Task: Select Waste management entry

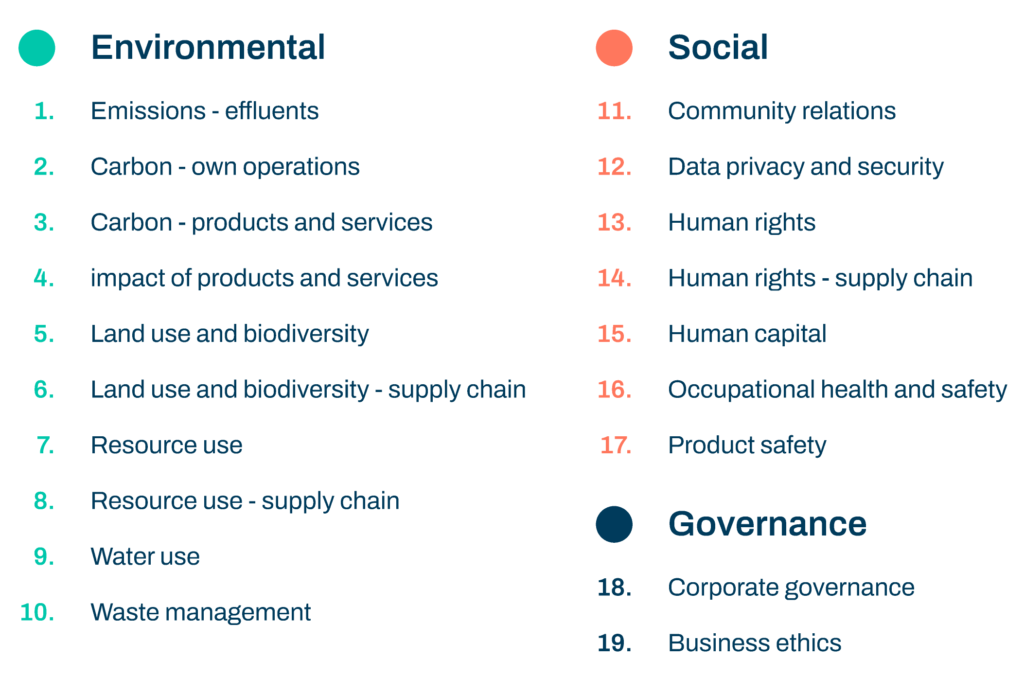Action: point(201,612)
